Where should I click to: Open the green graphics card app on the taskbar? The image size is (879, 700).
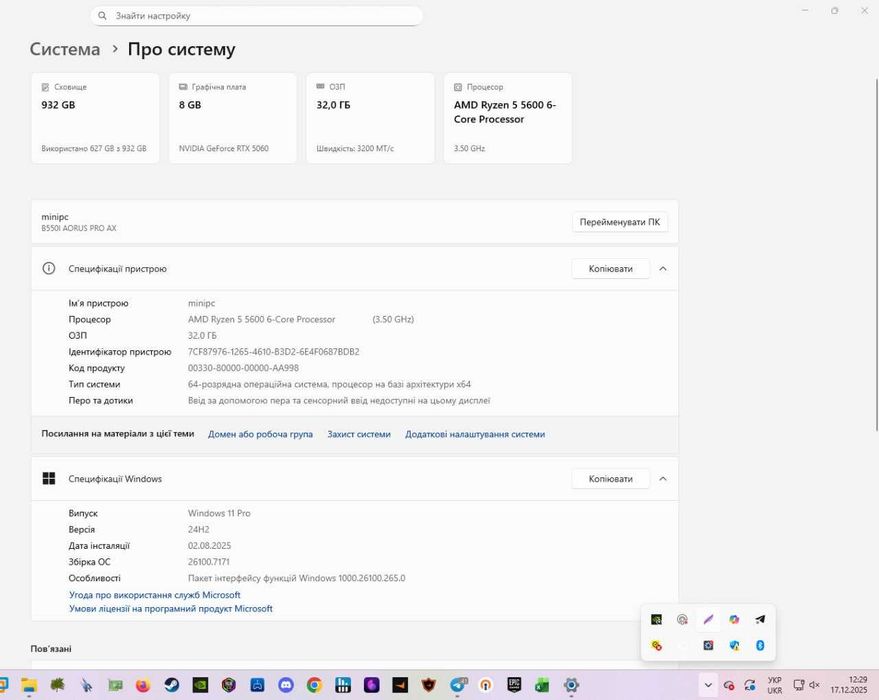pos(115,685)
